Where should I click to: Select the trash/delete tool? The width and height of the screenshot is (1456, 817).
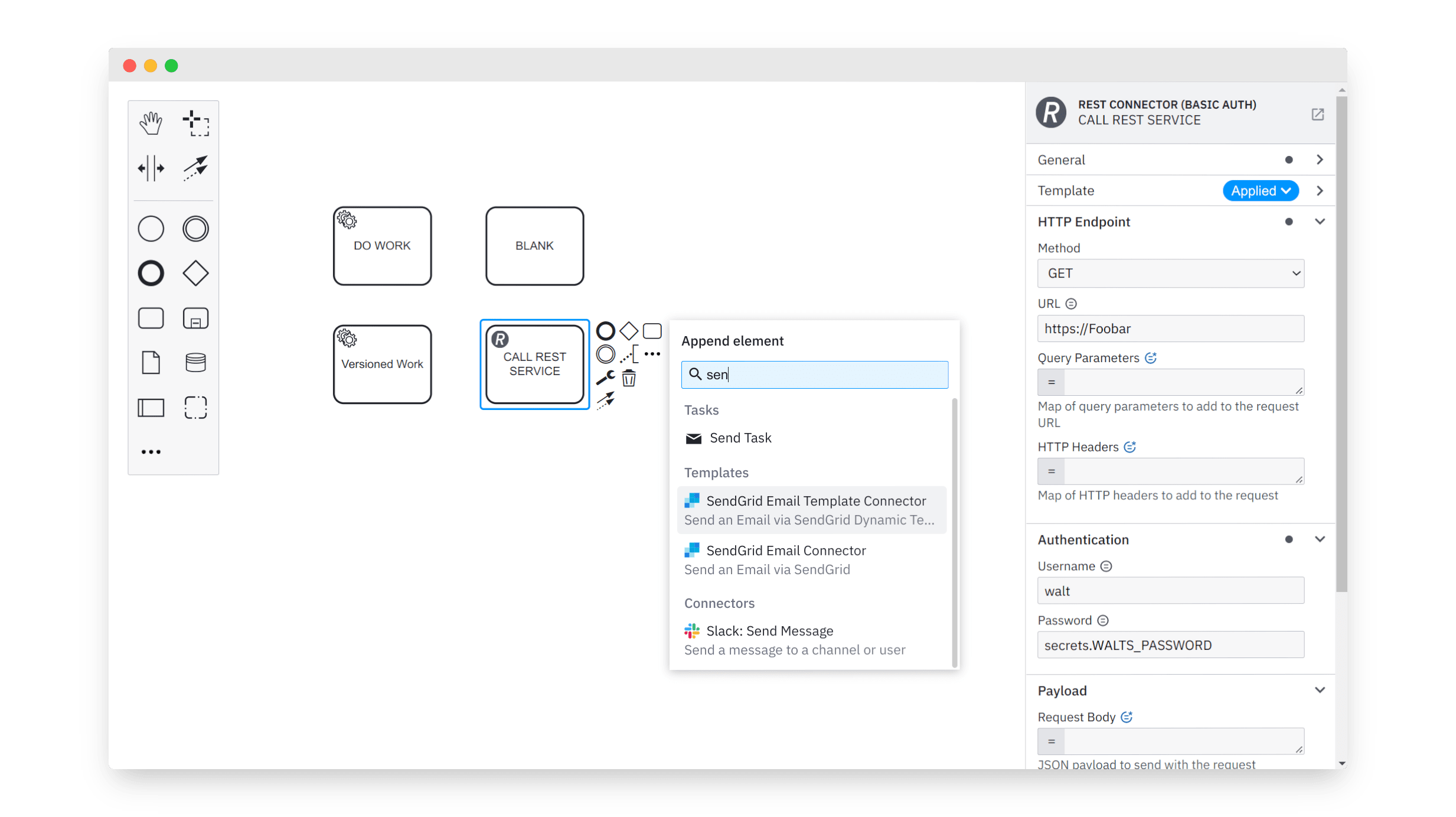click(x=629, y=375)
